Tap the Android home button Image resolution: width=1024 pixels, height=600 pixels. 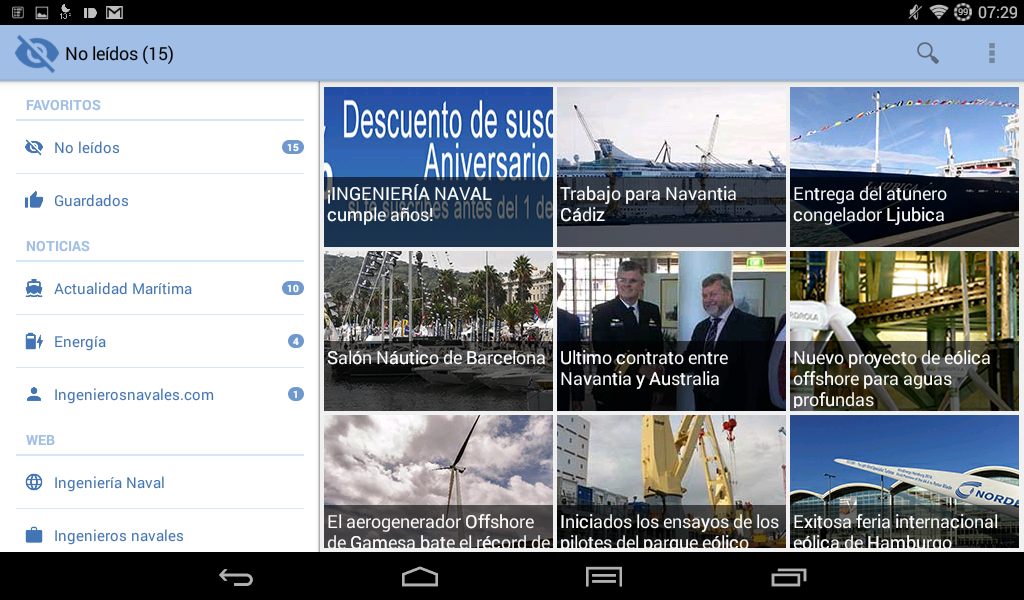click(x=420, y=576)
